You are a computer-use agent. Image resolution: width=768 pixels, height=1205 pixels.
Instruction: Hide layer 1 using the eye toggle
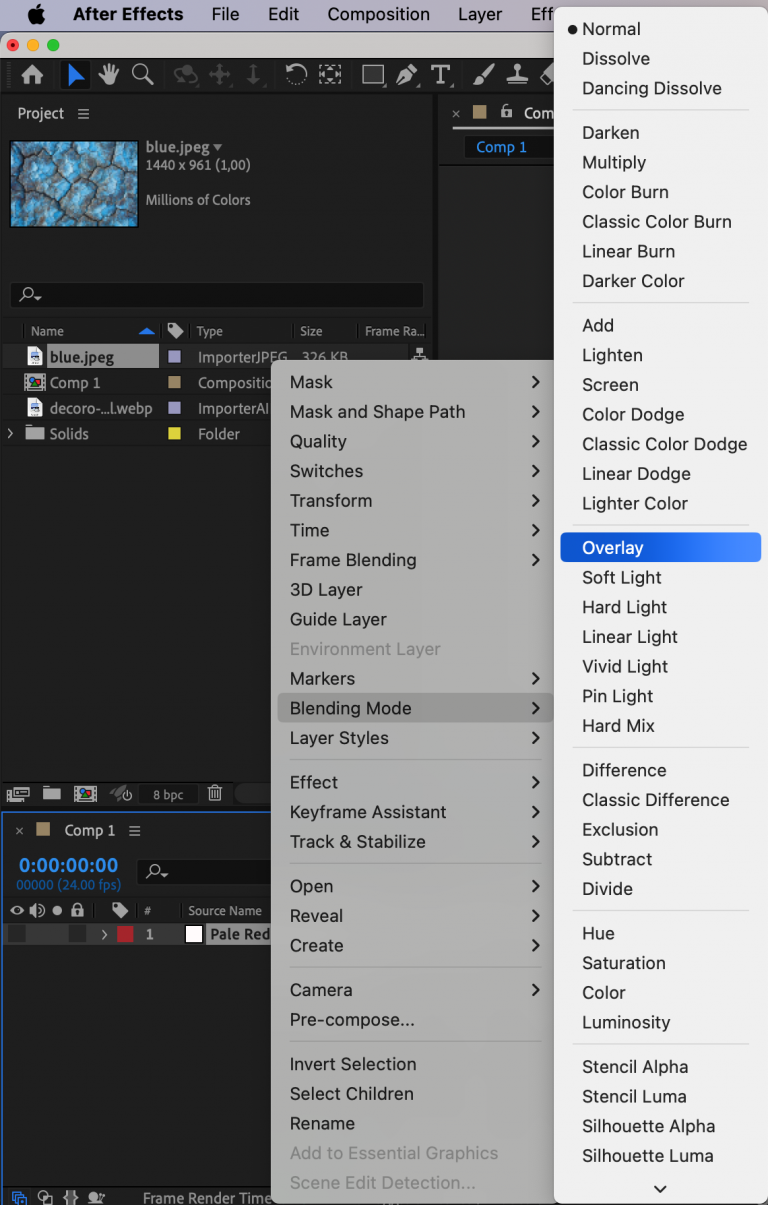click(16, 934)
